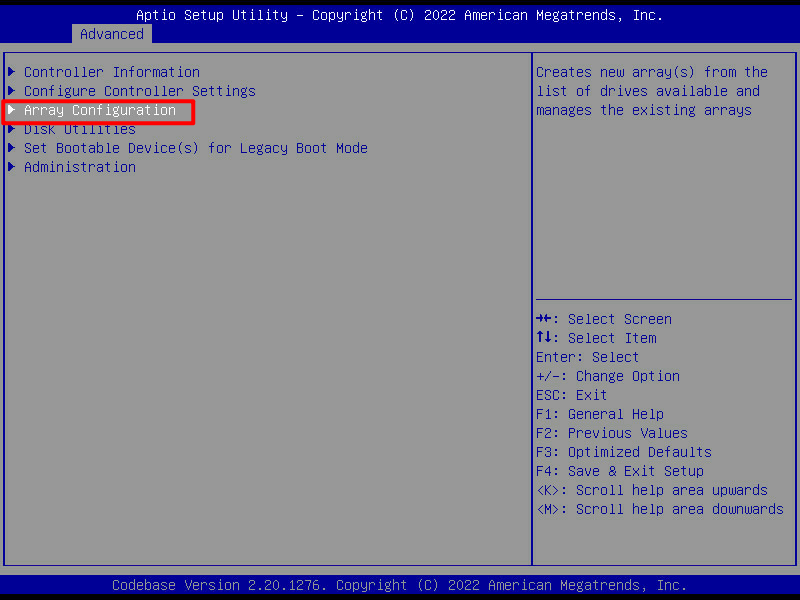800x600 pixels.
Task: Click the arrow icon beside Administration
Action: [12, 167]
